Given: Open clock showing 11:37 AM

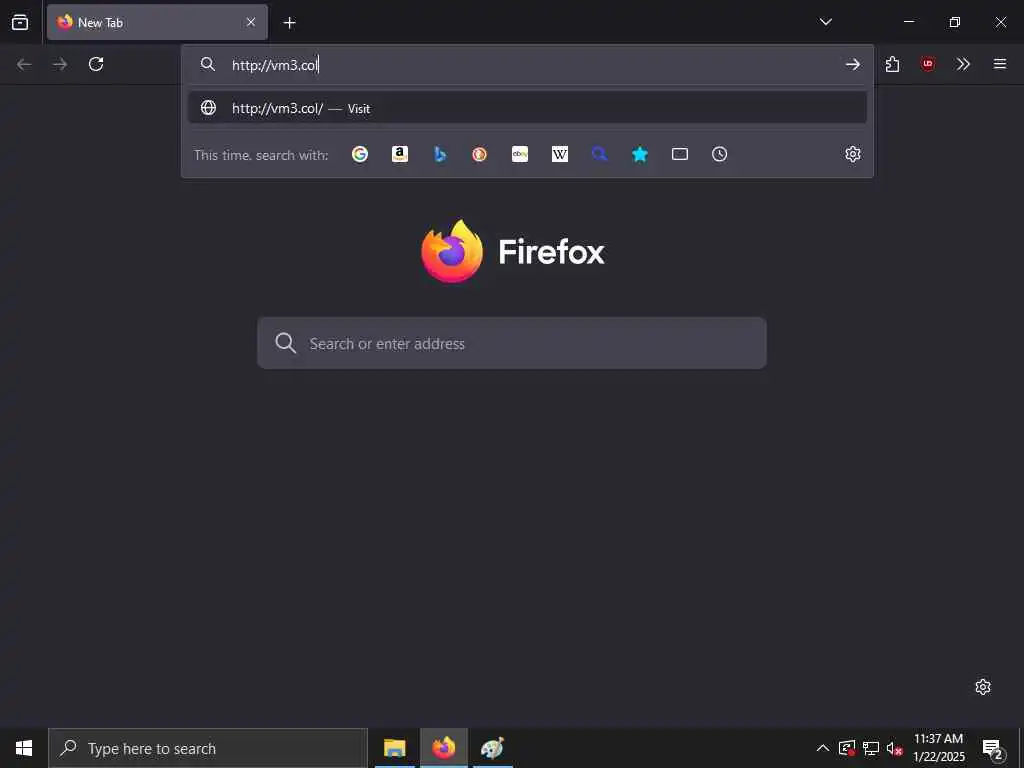Looking at the screenshot, I should coord(938,748).
